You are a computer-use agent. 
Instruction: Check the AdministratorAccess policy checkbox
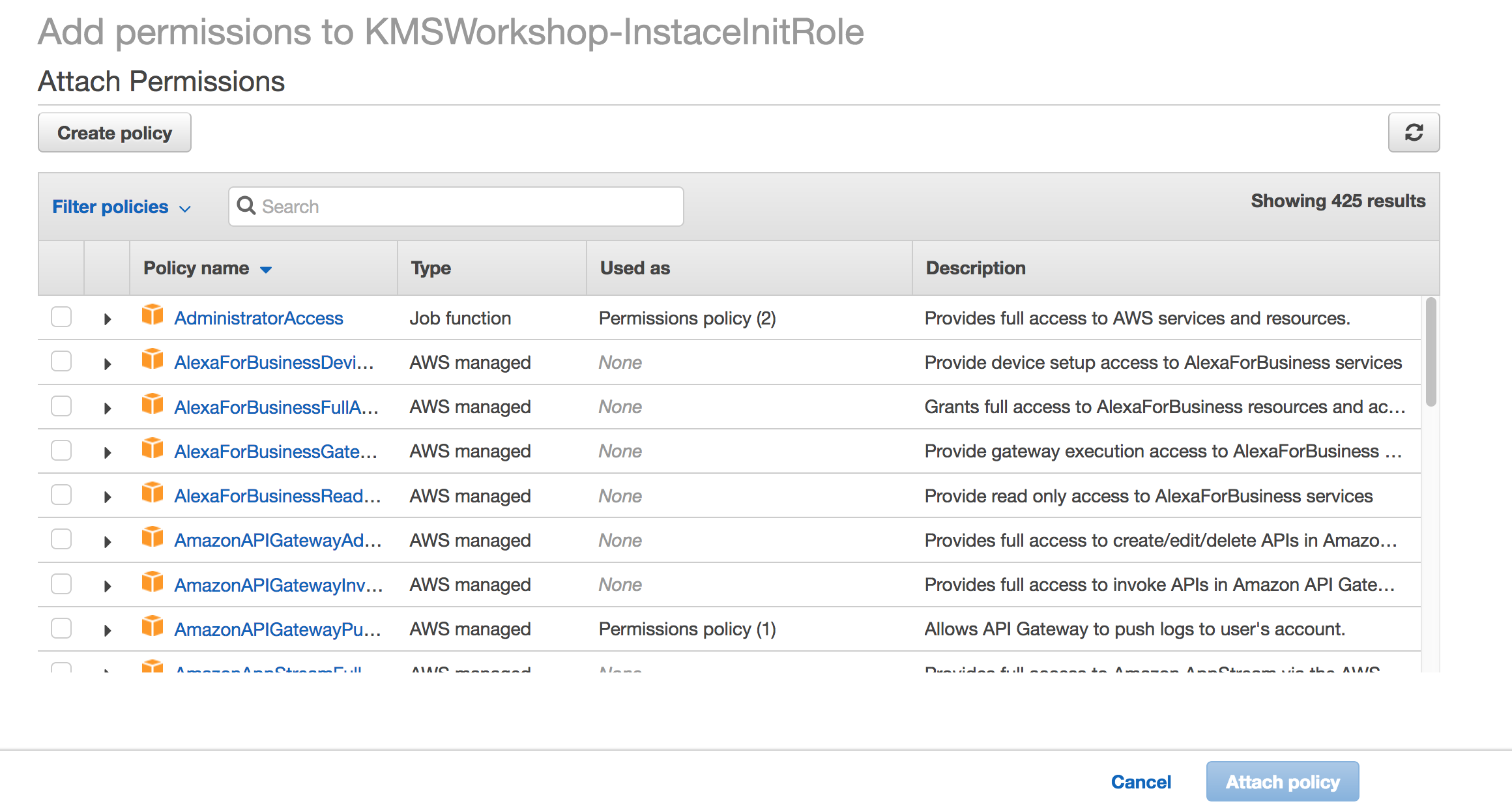[x=61, y=317]
